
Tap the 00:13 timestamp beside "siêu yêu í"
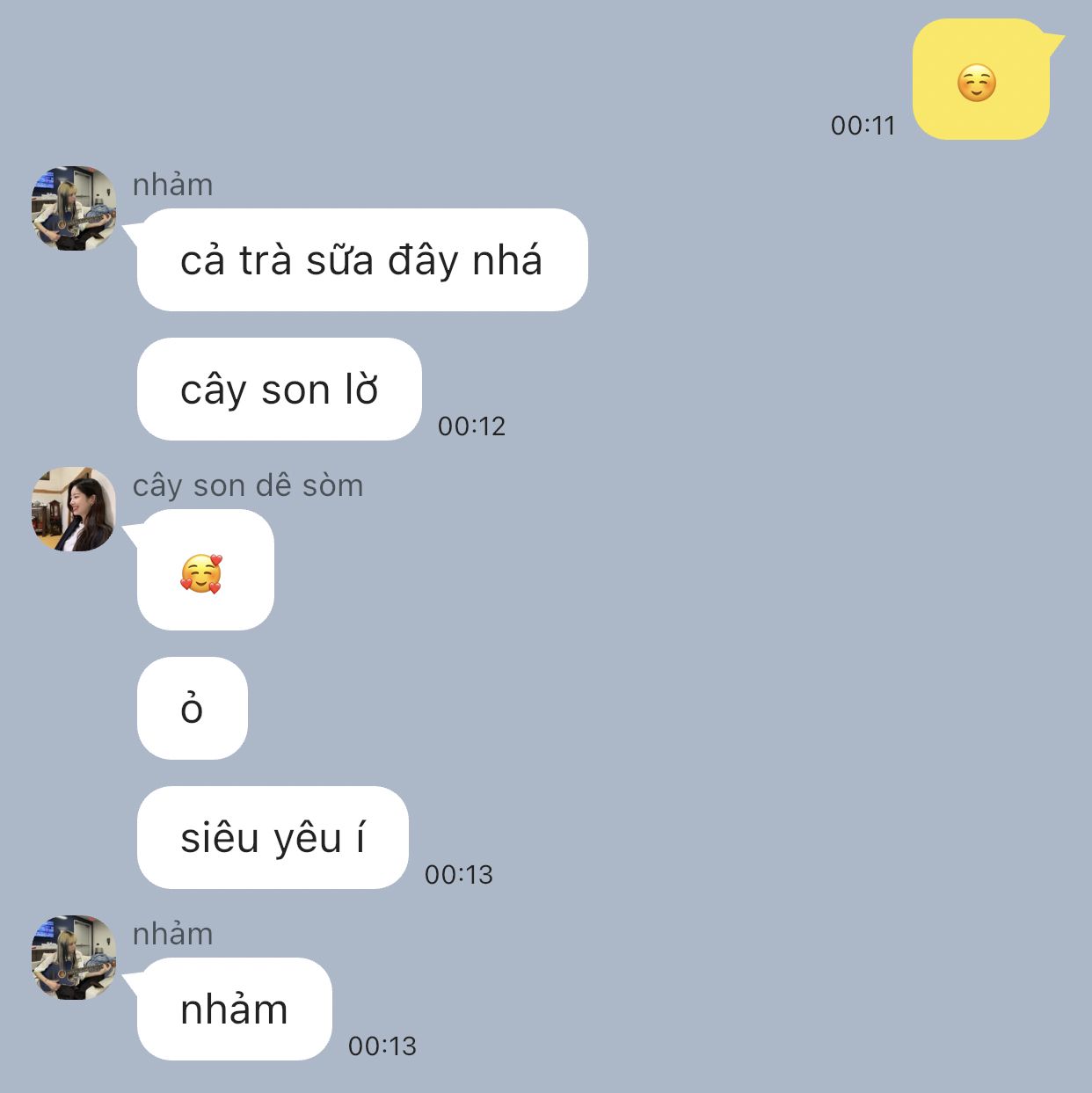tap(458, 875)
